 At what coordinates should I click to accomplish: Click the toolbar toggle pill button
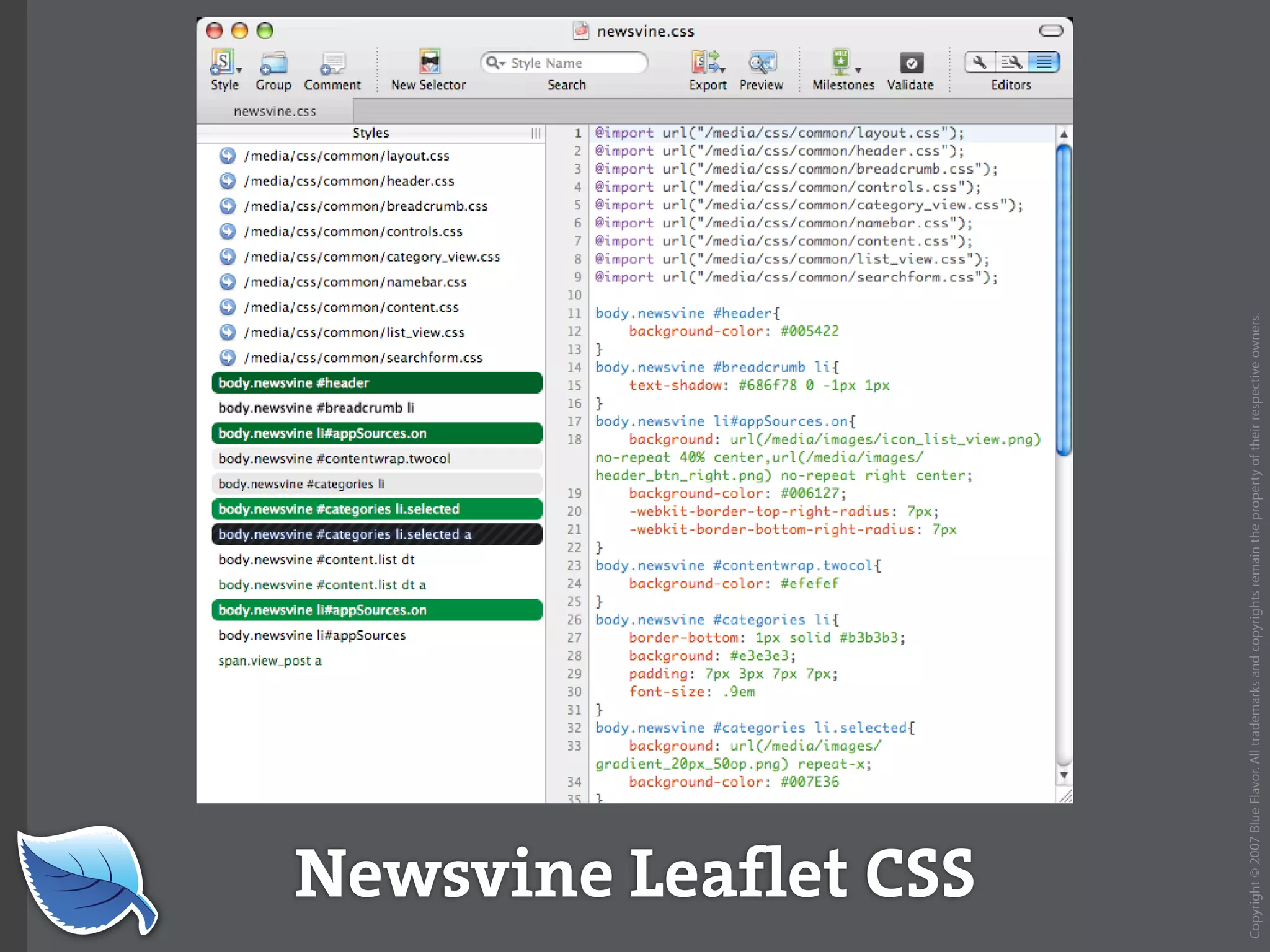[1050, 30]
